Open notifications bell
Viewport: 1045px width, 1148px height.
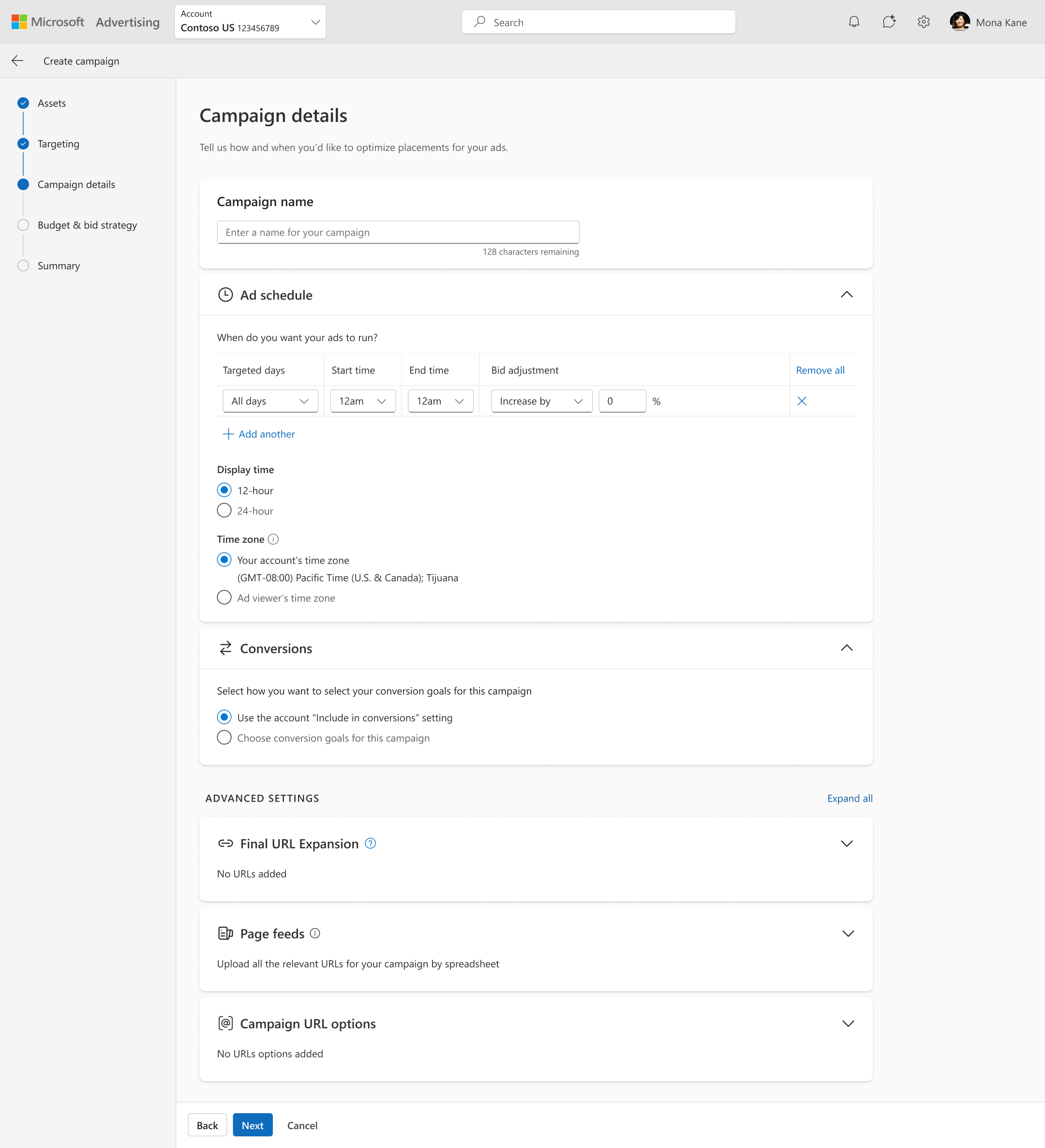(853, 22)
